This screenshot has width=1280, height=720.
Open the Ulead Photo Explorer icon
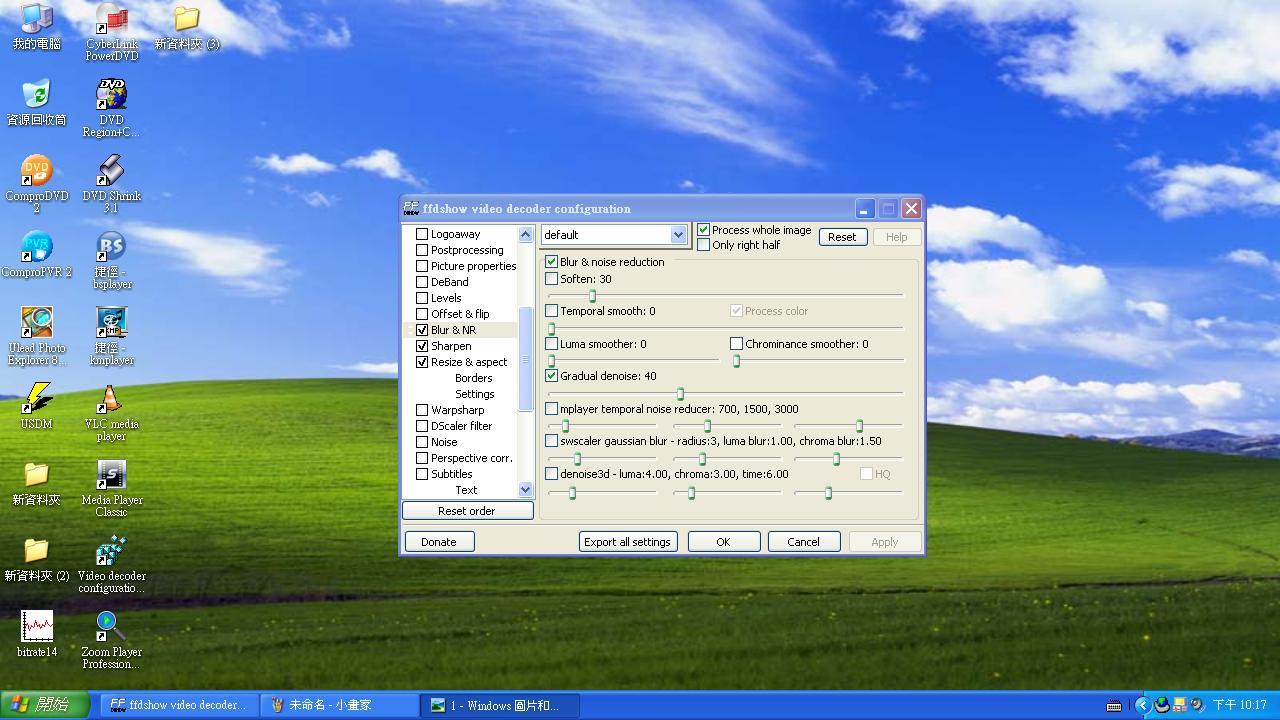37,324
